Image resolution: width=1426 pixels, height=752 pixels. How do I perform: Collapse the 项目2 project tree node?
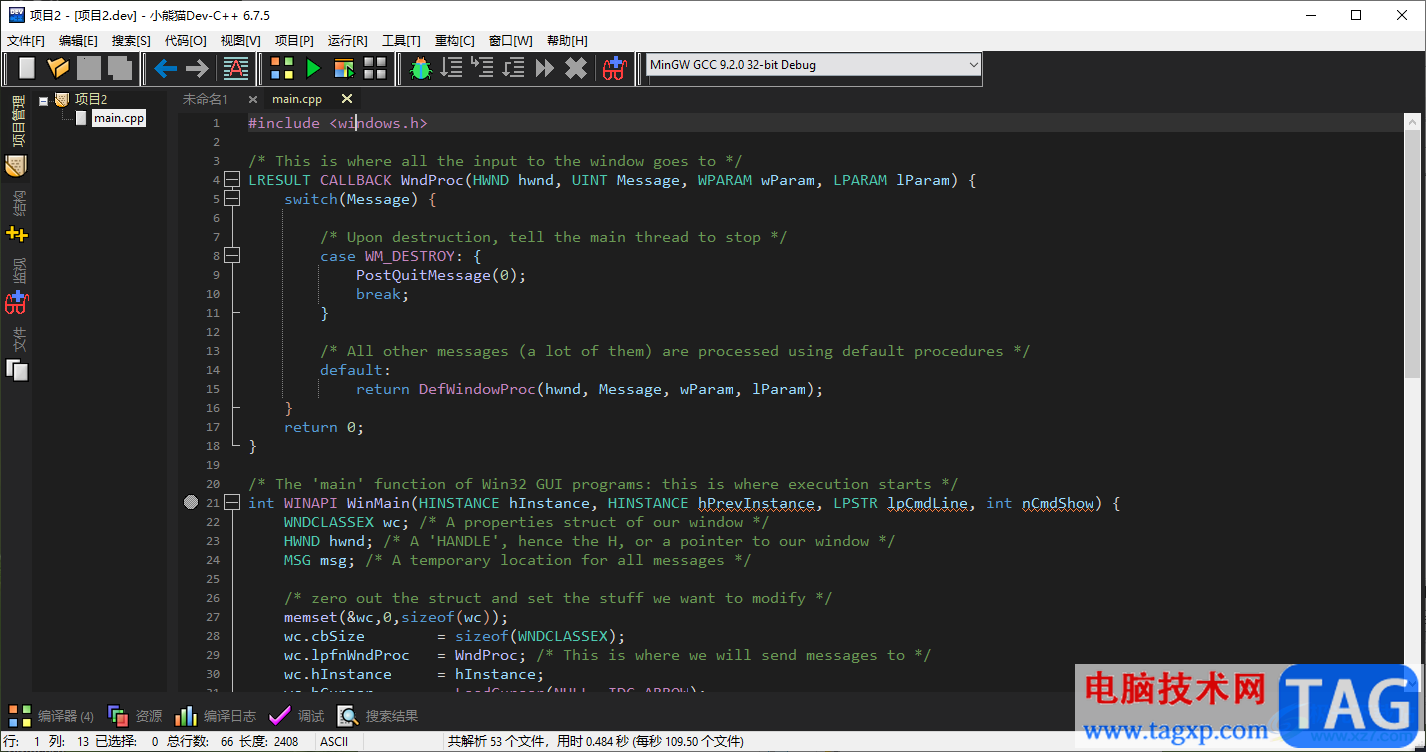point(44,100)
